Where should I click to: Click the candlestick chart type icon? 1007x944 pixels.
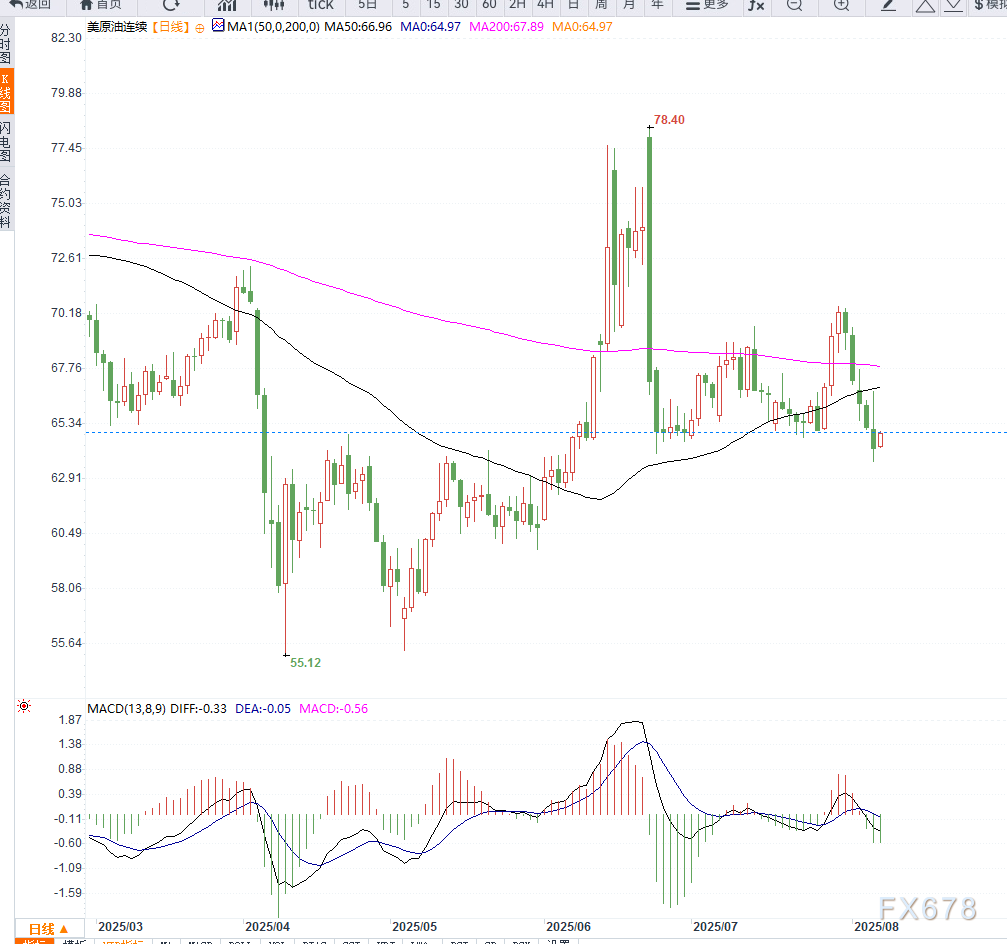[227, 5]
